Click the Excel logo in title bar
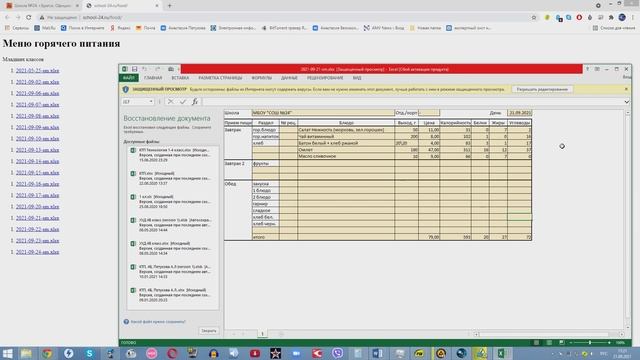Viewport: 640px width, 360px height. pyautogui.click(x=125, y=69)
